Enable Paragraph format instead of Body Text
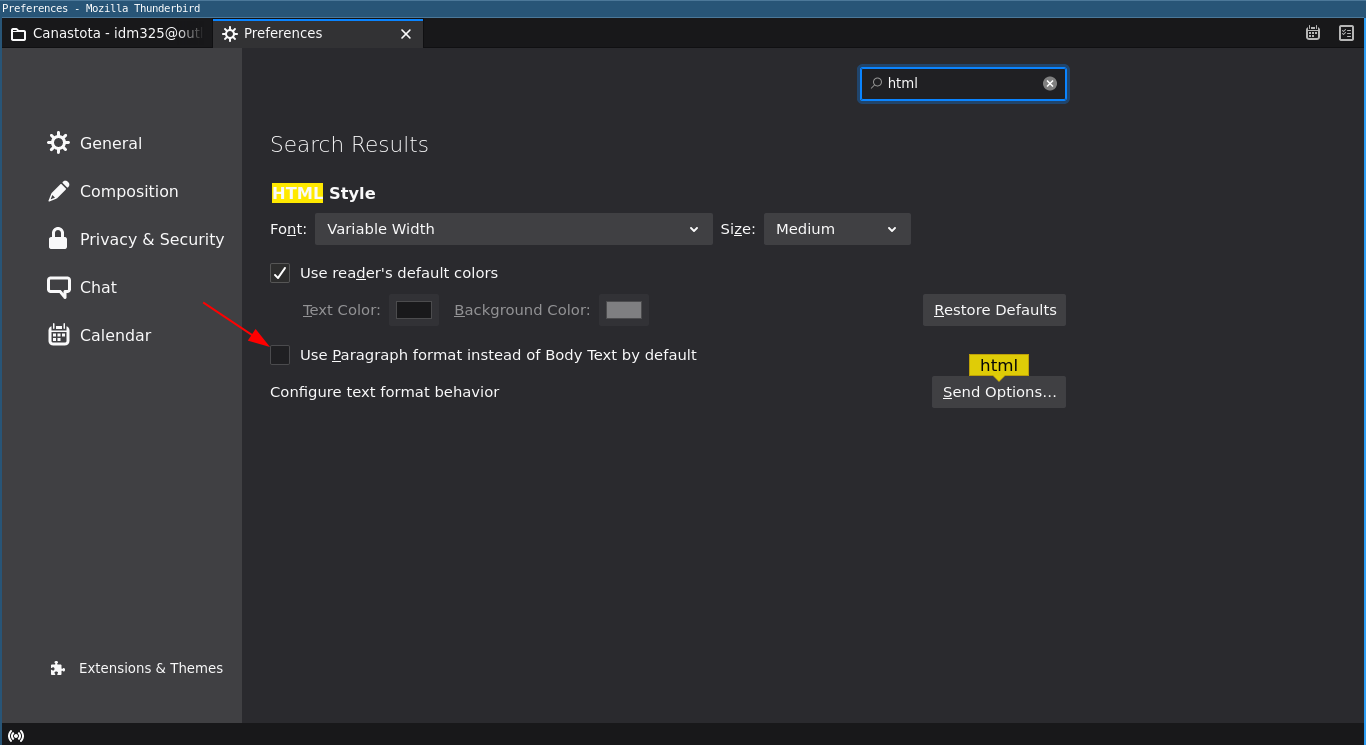The height and width of the screenshot is (745, 1366). pos(280,355)
